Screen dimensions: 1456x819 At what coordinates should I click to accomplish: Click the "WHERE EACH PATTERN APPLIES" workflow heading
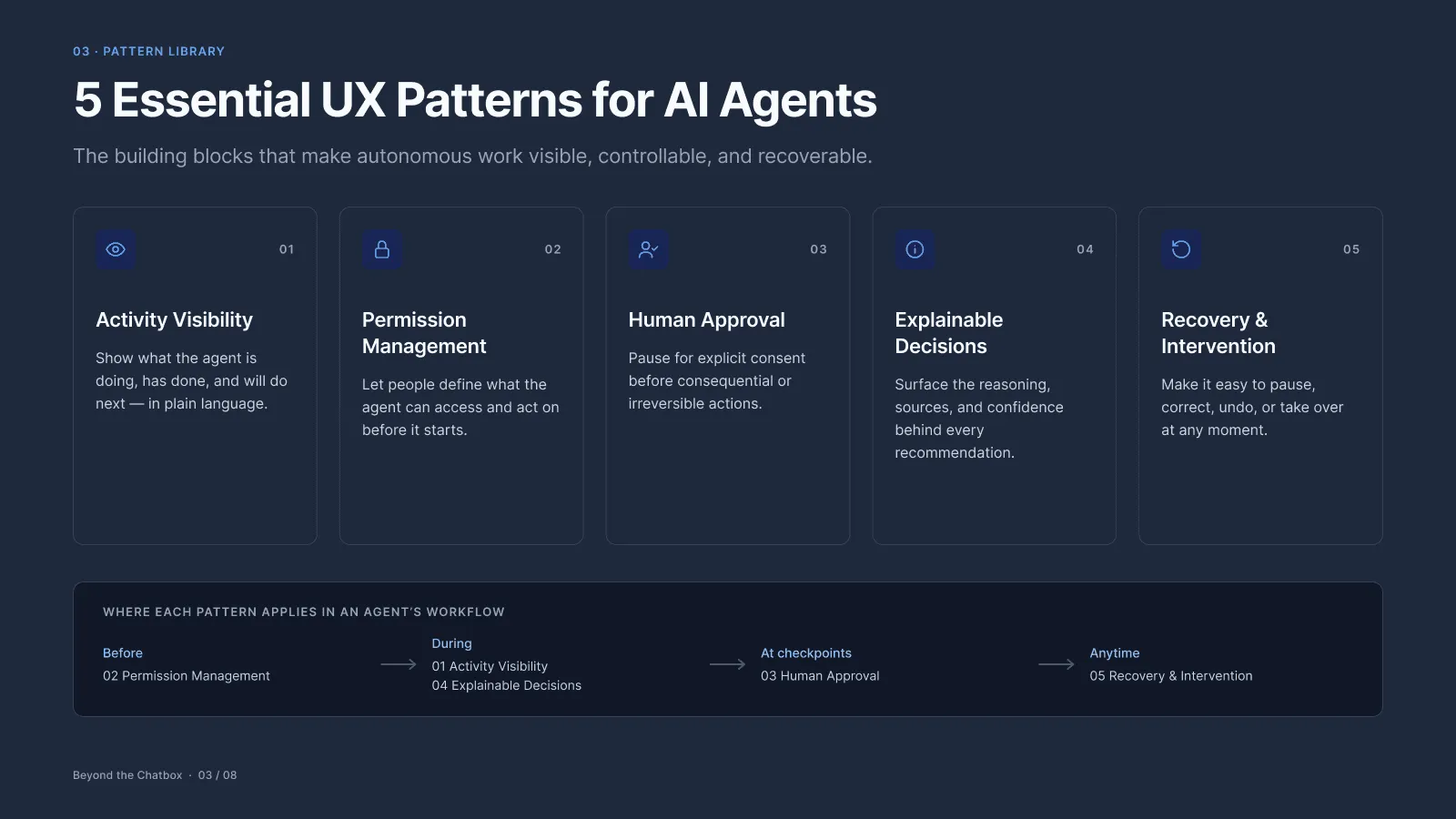304,612
